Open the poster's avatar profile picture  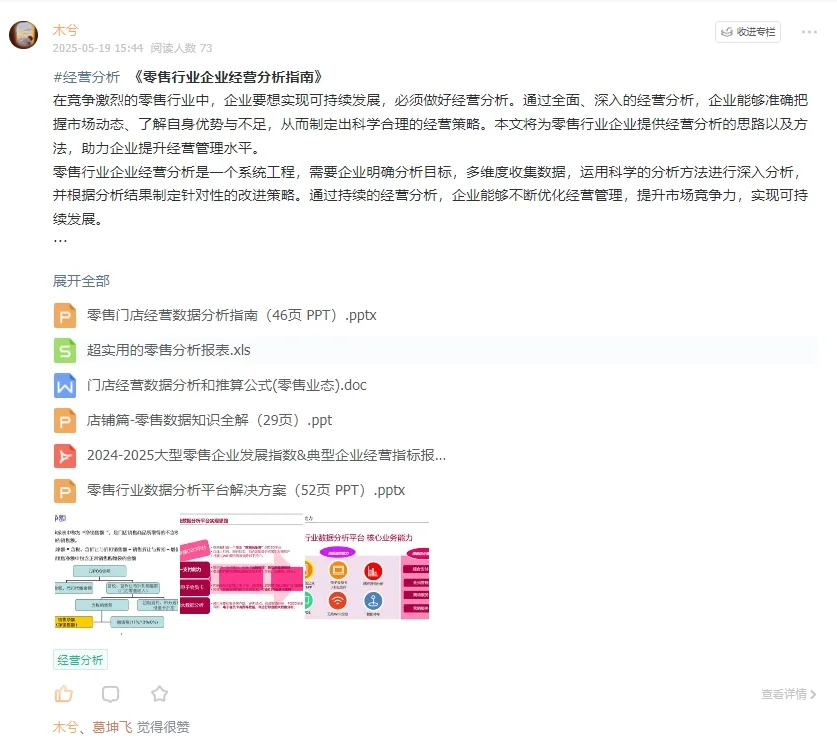tap(23, 35)
